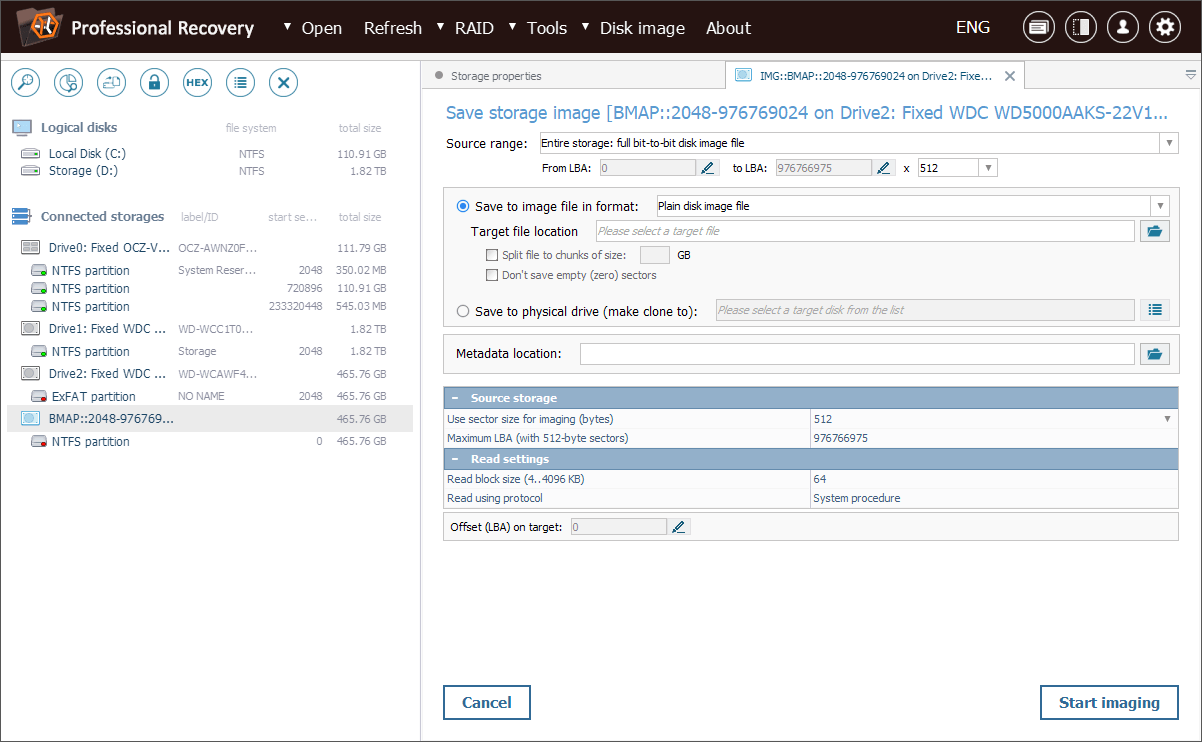This screenshot has width=1202, height=742.
Task: Close the IMG::BMAP tab
Action: pos(1009,76)
